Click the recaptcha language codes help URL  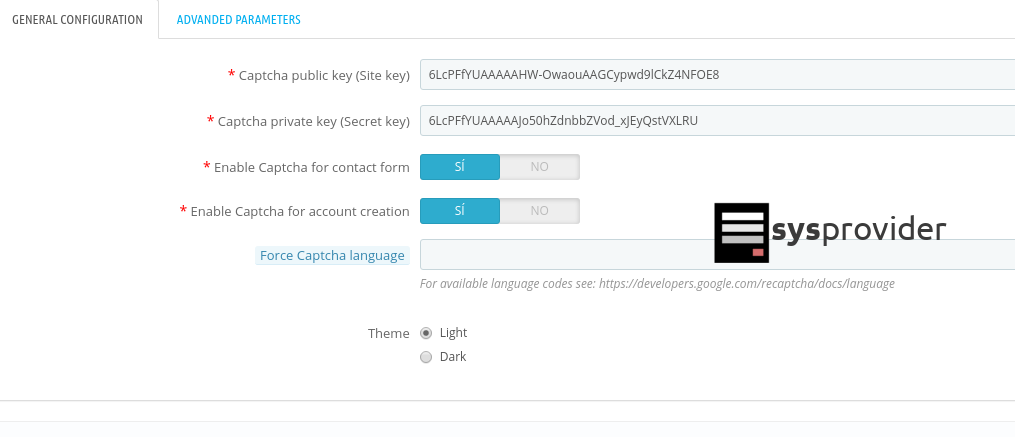pyautogui.click(x=746, y=284)
